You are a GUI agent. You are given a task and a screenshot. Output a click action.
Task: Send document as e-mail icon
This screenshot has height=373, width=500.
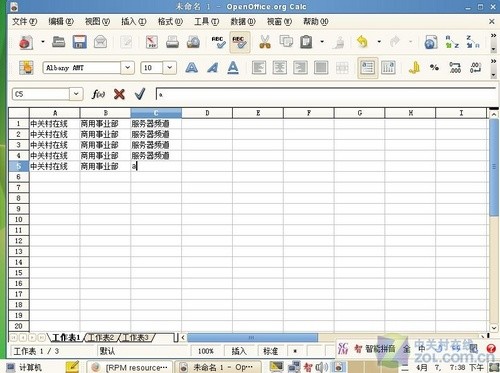click(x=100, y=42)
